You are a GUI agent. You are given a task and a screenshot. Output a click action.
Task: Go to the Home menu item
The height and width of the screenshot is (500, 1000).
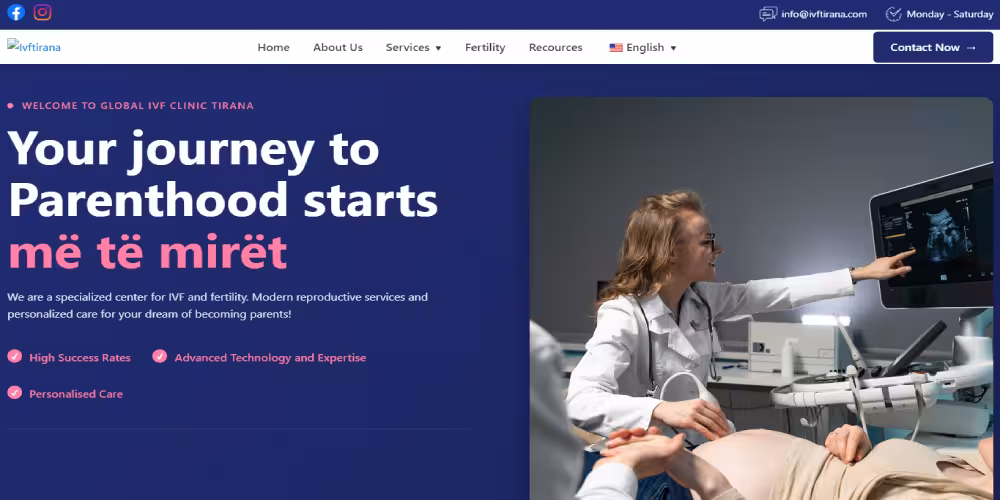(274, 47)
